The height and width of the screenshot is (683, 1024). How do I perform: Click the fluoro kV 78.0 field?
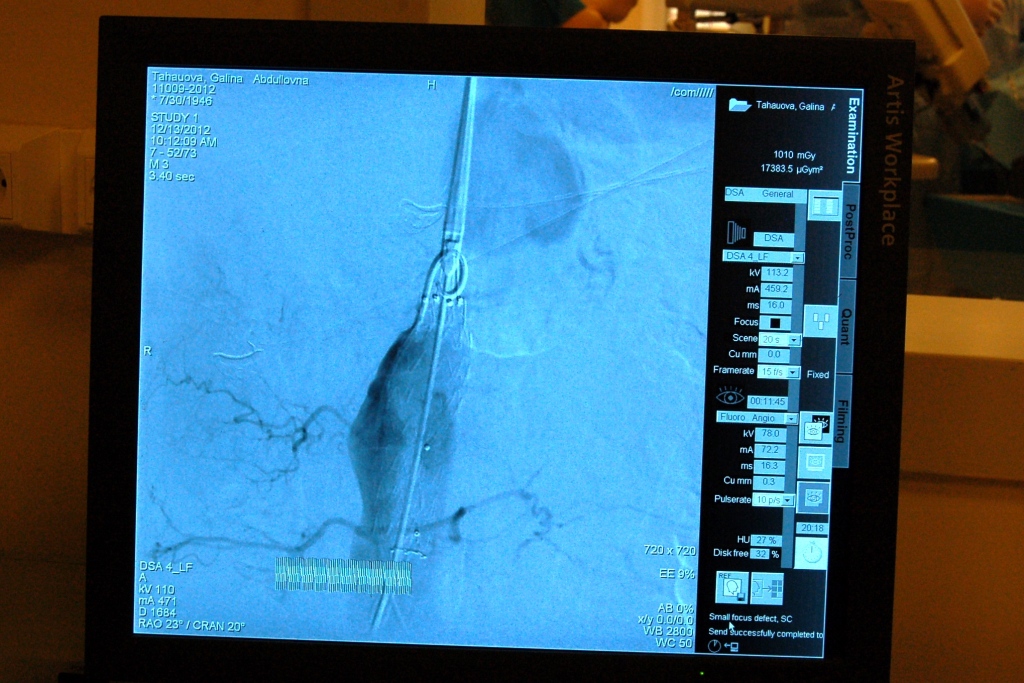pyautogui.click(x=771, y=434)
